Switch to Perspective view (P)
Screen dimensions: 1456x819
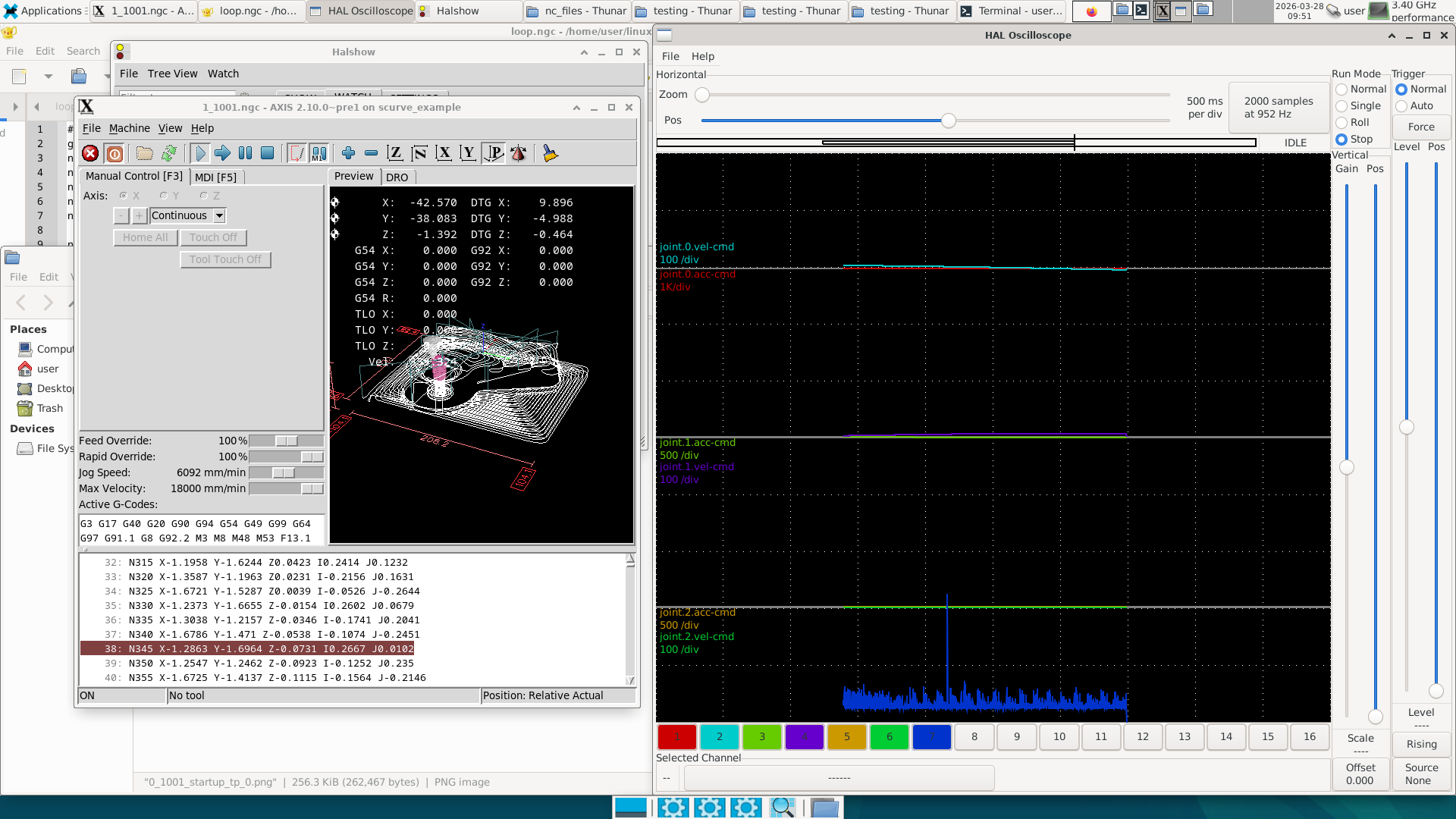[494, 154]
